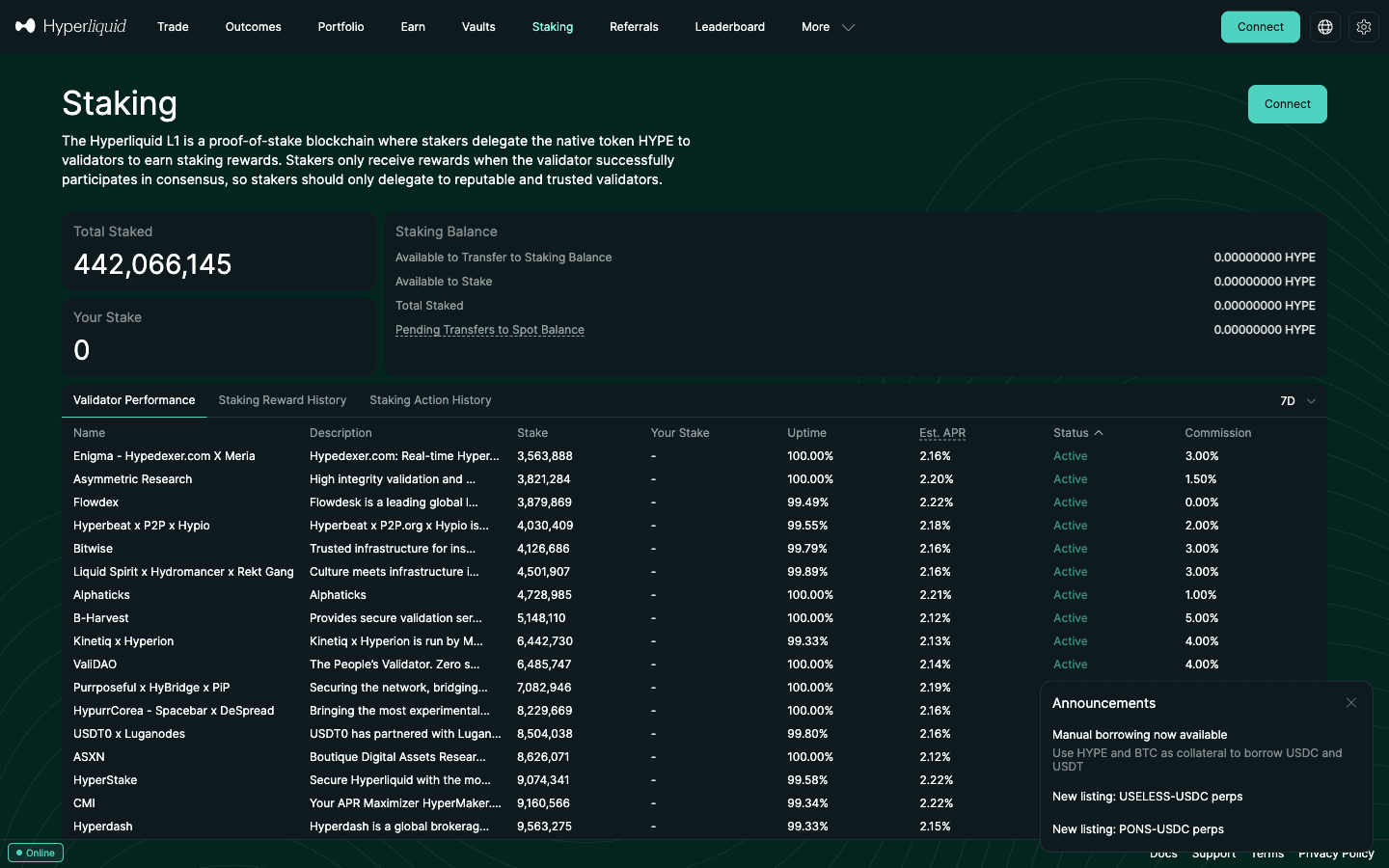Select the Bitwise validator row
1389x868 pixels.
[x=694, y=549]
